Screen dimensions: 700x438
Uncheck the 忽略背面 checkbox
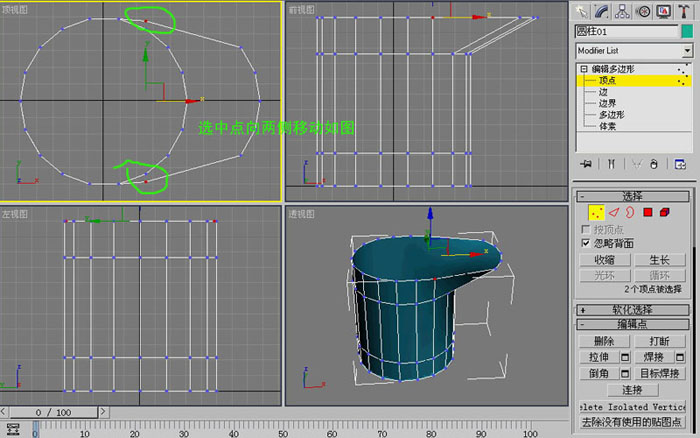[x=586, y=243]
